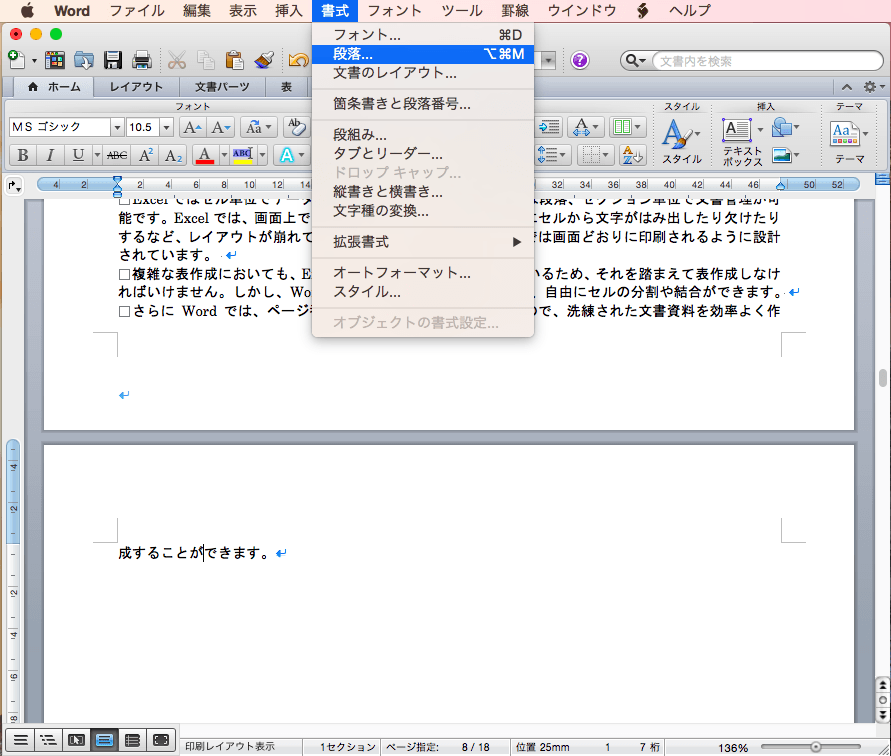
Task: Open the font color dropdown arrow
Action: pyautogui.click(x=224, y=155)
